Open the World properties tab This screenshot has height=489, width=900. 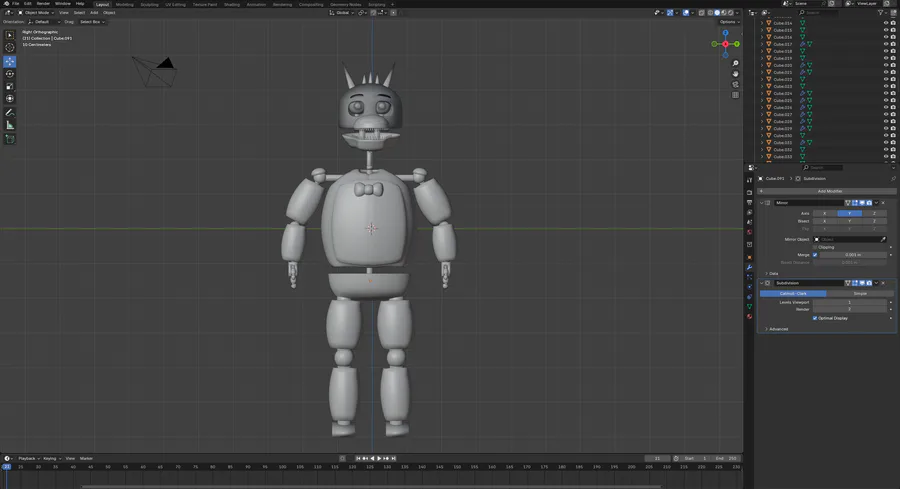coord(750,232)
